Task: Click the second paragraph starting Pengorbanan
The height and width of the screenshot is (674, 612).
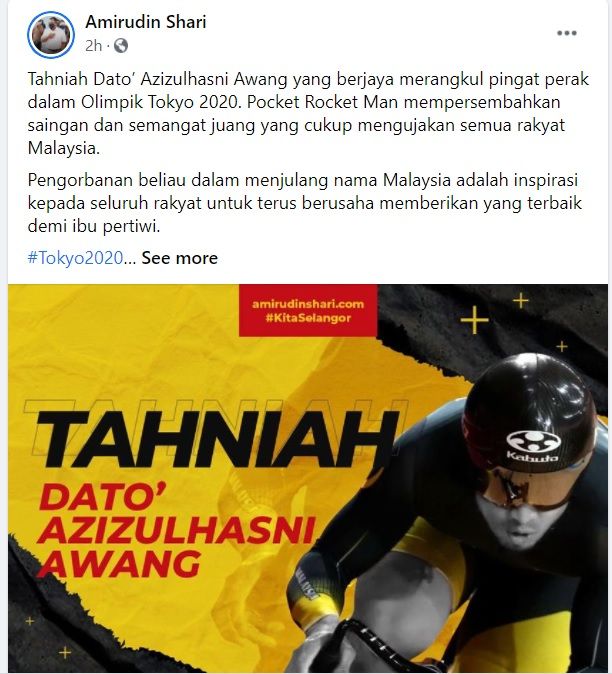Action: point(305,202)
